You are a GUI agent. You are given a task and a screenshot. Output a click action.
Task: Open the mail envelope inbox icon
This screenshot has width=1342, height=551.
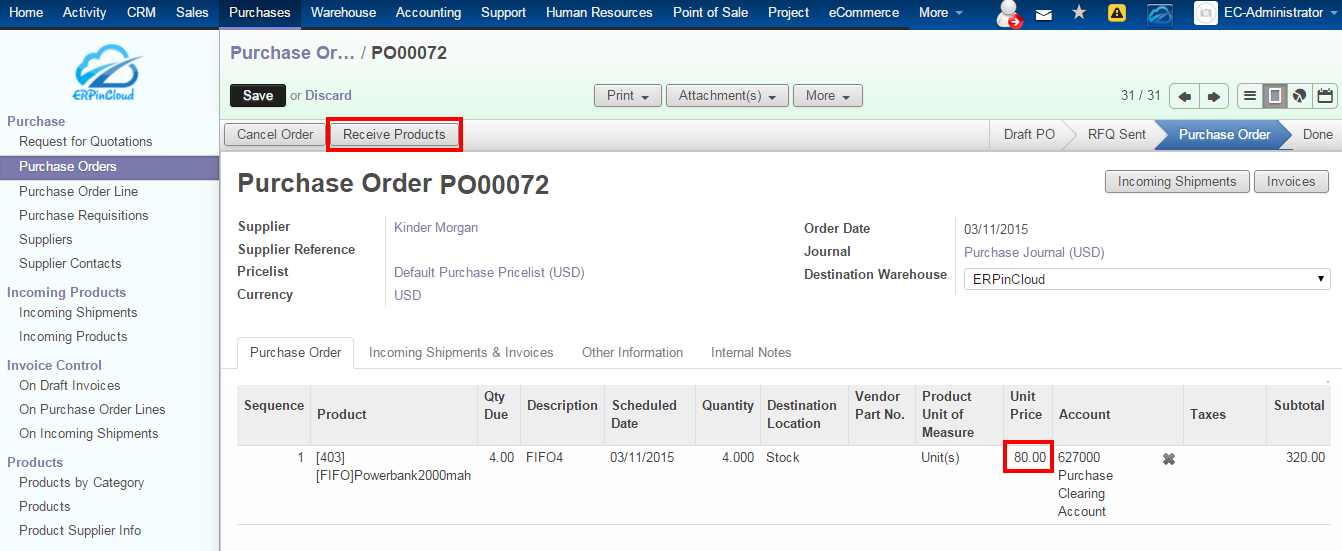pyautogui.click(x=1044, y=14)
